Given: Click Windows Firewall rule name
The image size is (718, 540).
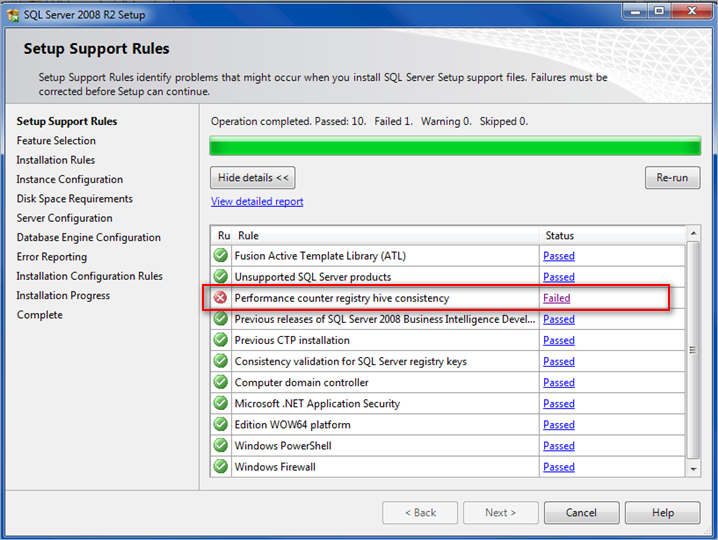Looking at the screenshot, I should click(275, 467).
